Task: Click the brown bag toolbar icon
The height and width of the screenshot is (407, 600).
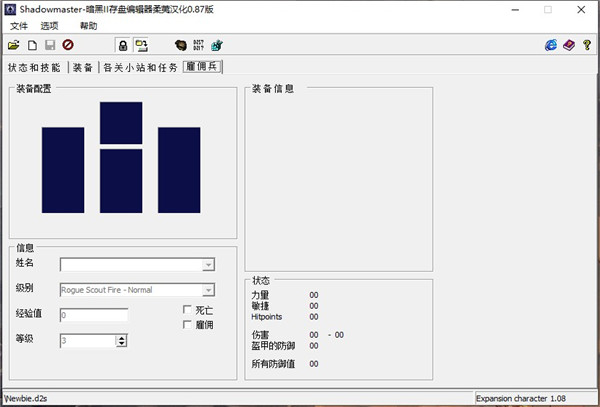Action: [x=181, y=45]
